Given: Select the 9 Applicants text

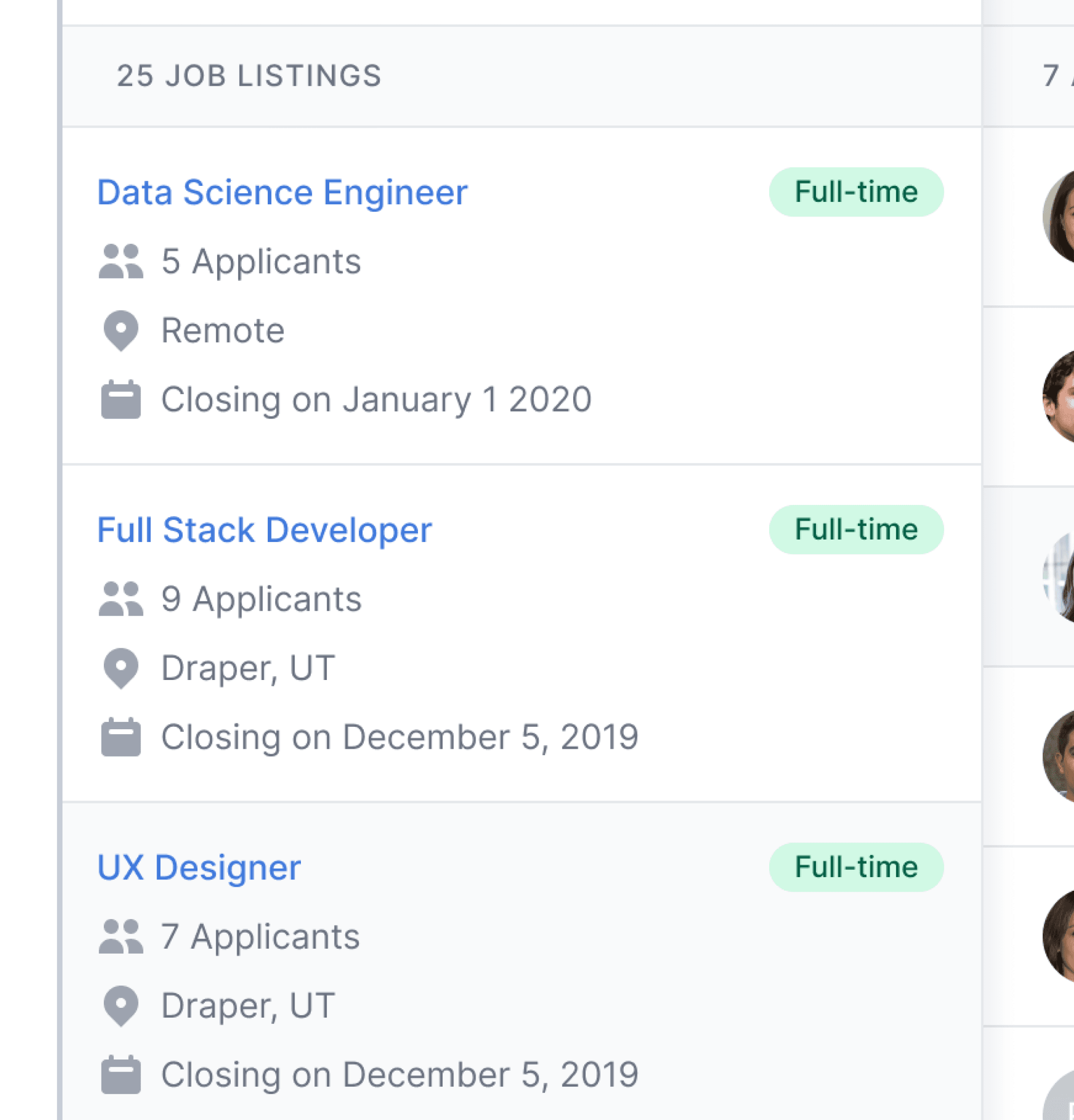Looking at the screenshot, I should tap(261, 600).
